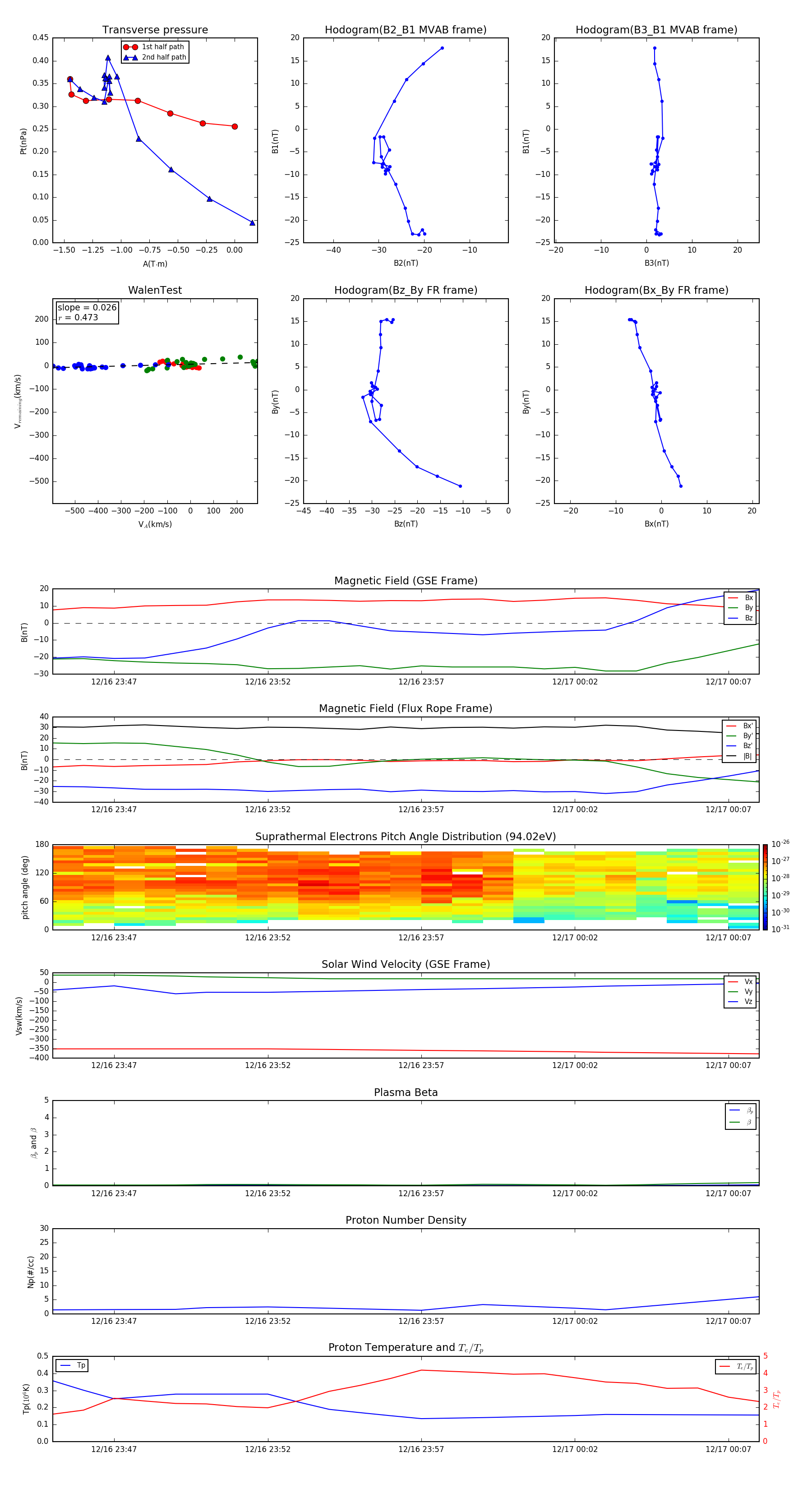
Task: Click the "Hodogram(Bz_By FR frame)" title
Action: (406, 290)
